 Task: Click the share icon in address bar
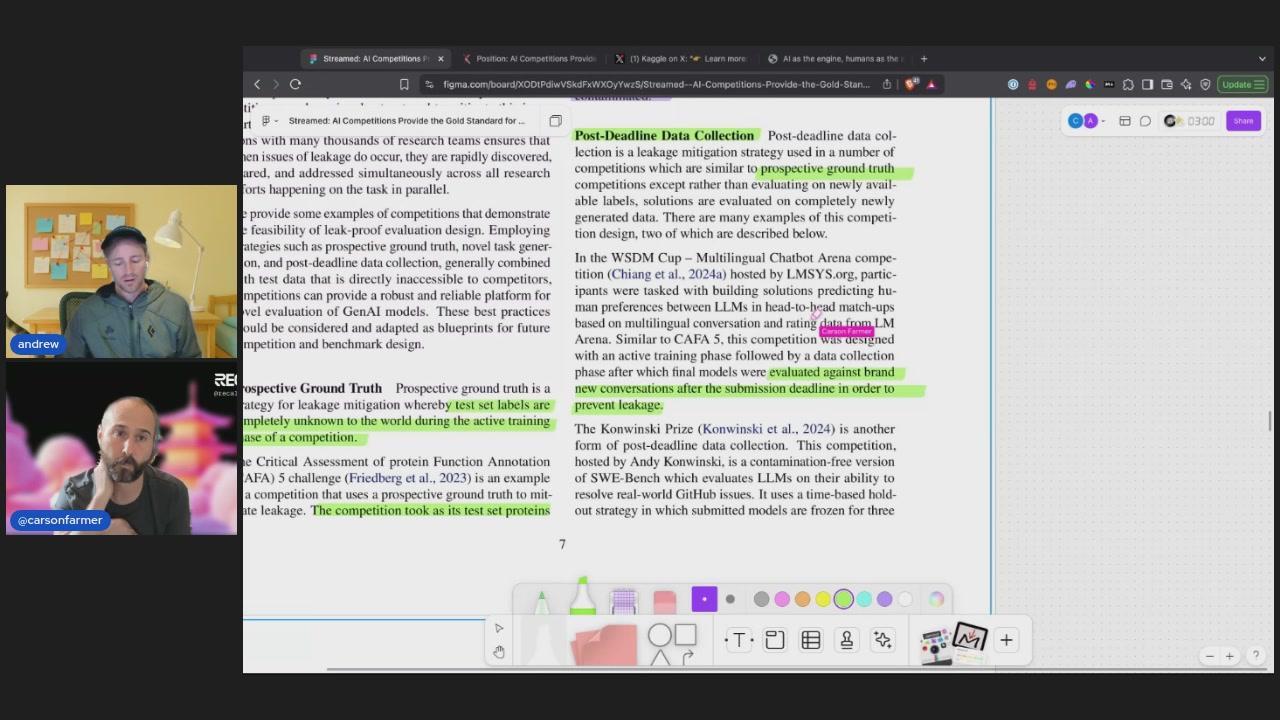pyautogui.click(x=887, y=84)
